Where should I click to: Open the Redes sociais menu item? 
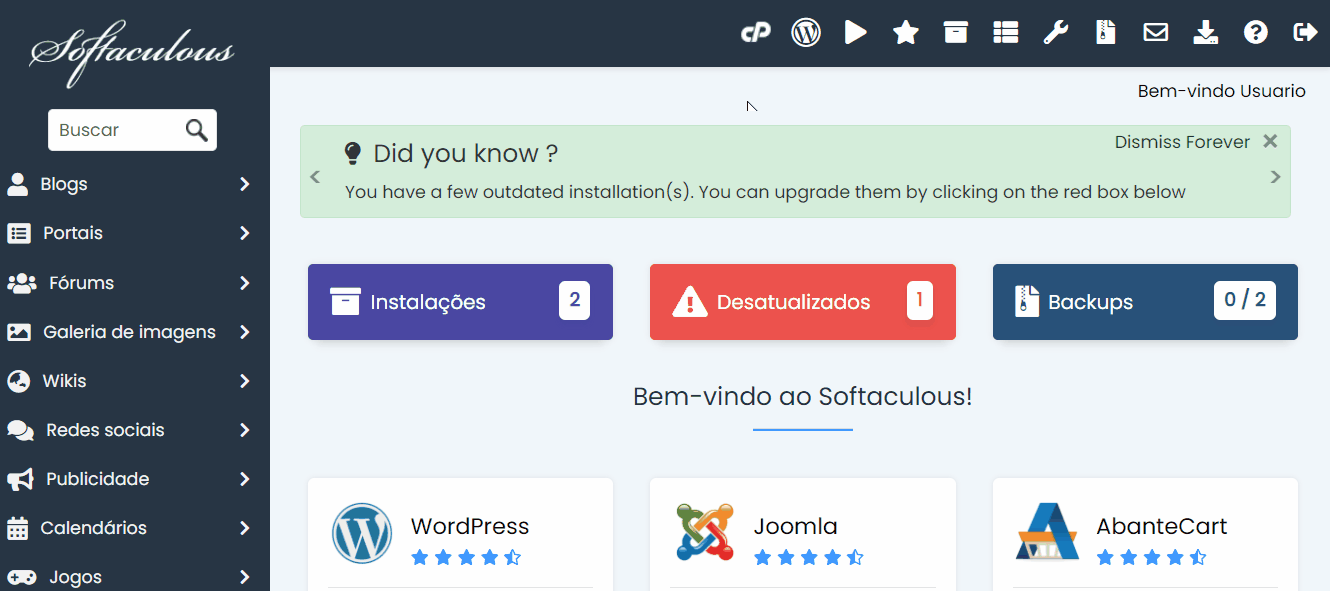pos(135,430)
